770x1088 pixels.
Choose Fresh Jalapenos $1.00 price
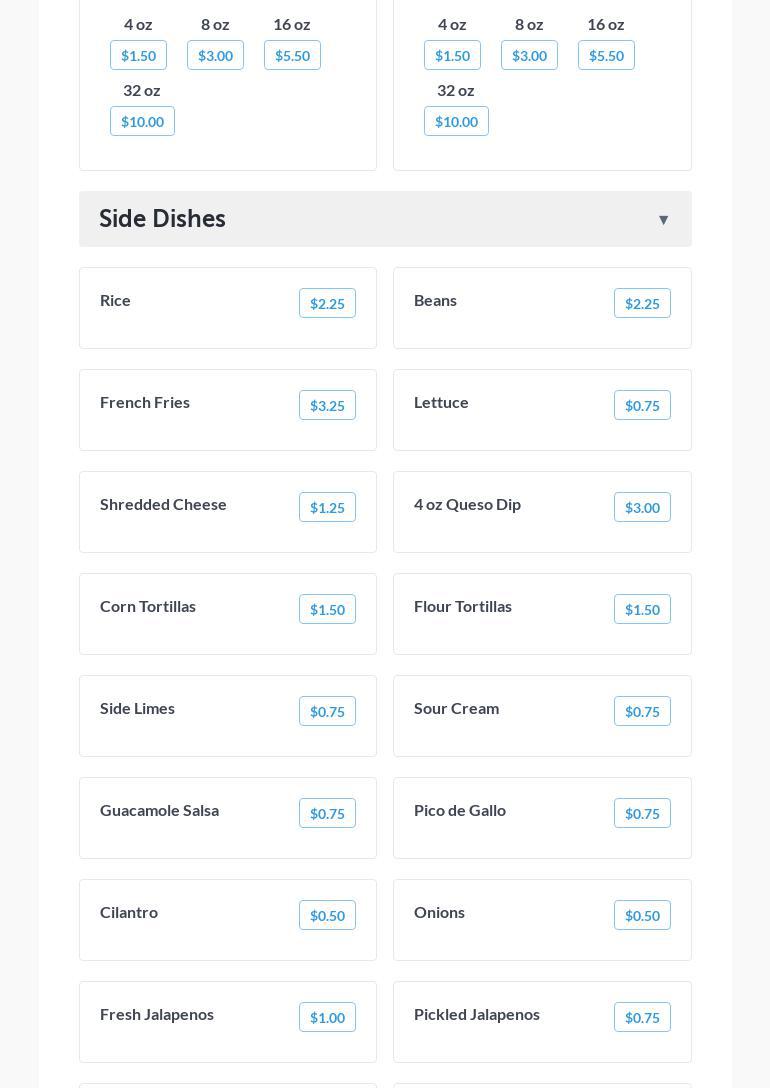327,1018
